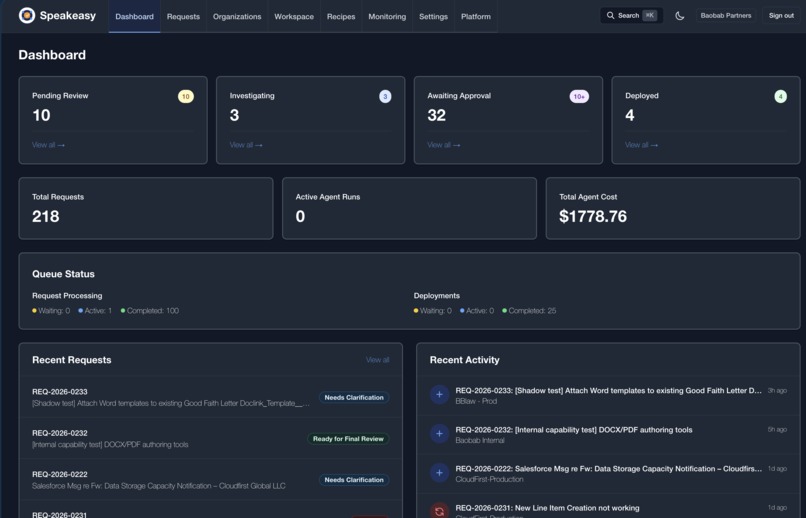The width and height of the screenshot is (806, 518).
Task: Click the Baobab Partners organization button
Action: 725,15
